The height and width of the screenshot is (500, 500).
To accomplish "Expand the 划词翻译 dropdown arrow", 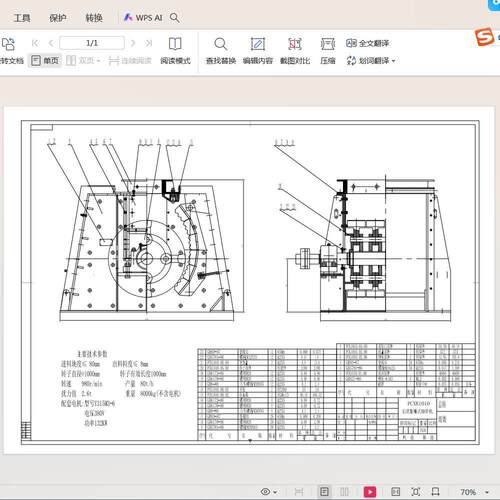I will tap(394, 61).
